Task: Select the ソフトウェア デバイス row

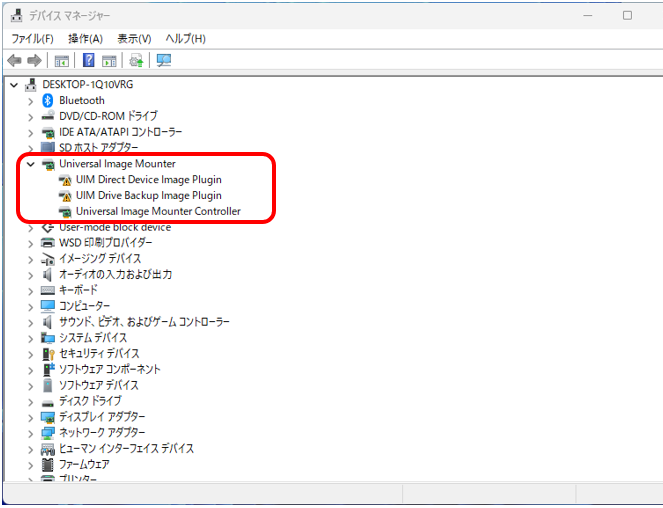Action: coord(99,385)
